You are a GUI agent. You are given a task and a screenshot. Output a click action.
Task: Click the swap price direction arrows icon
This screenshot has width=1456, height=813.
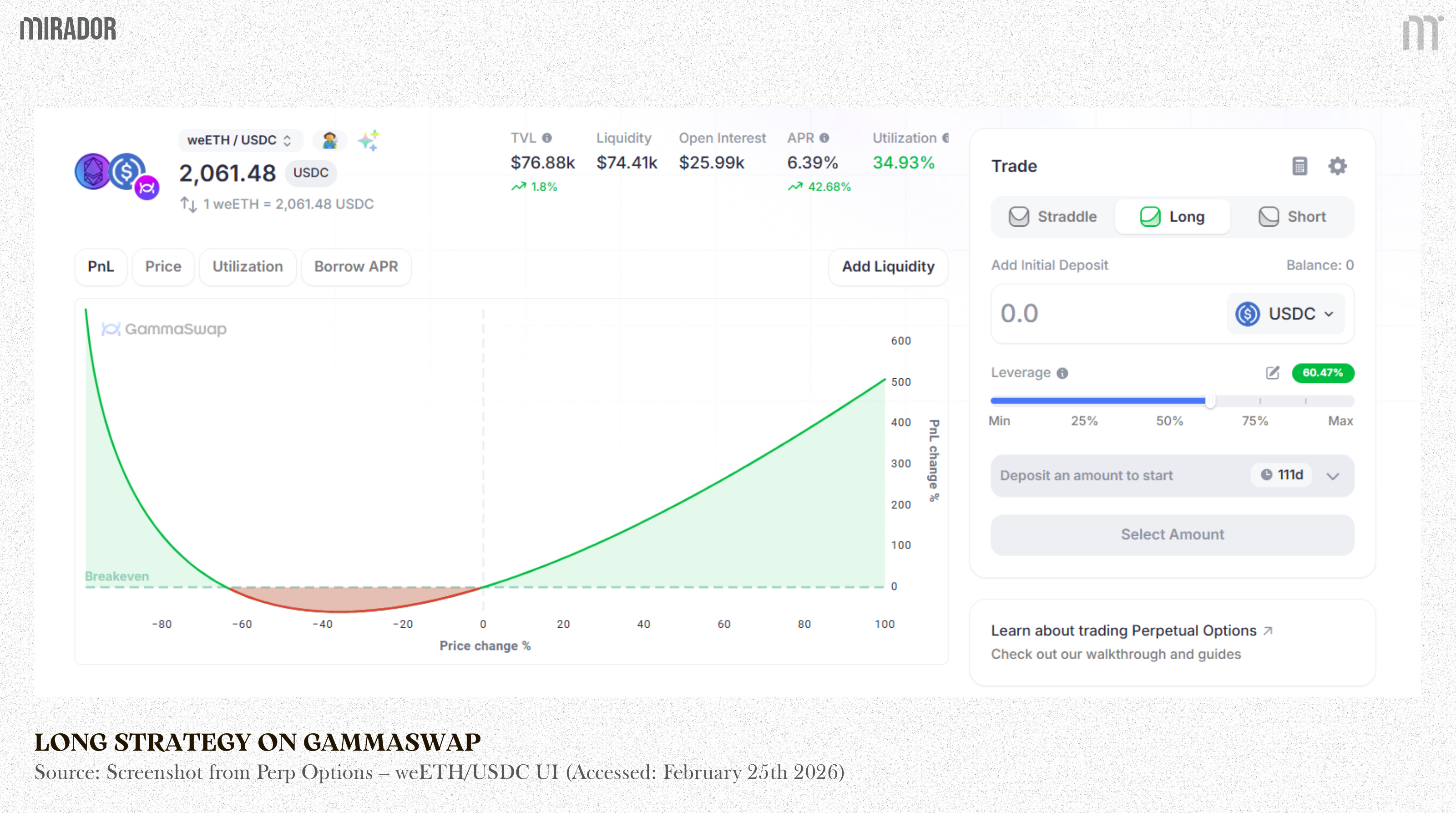[189, 204]
